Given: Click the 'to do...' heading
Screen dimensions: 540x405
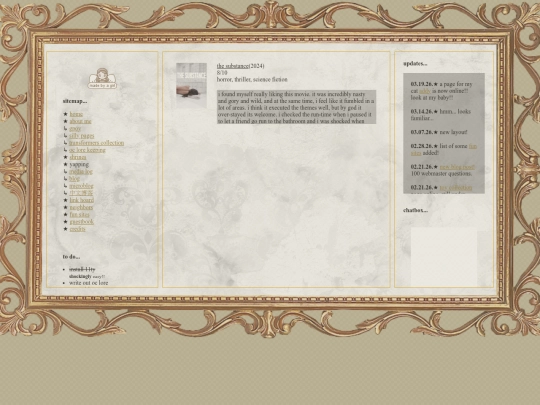Looking at the screenshot, I should (71, 257).
